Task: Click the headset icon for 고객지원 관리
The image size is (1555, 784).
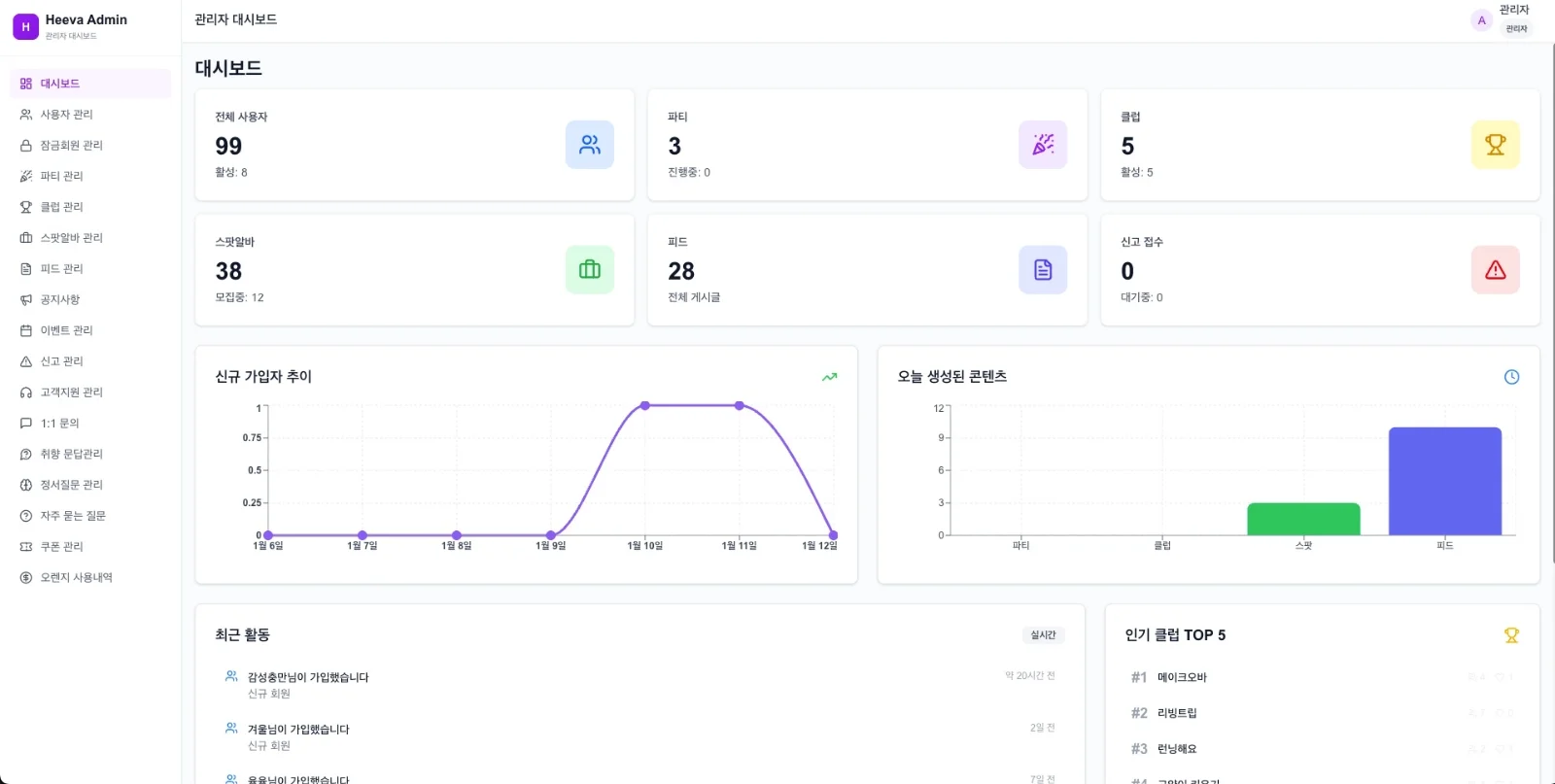Action: pyautogui.click(x=26, y=392)
